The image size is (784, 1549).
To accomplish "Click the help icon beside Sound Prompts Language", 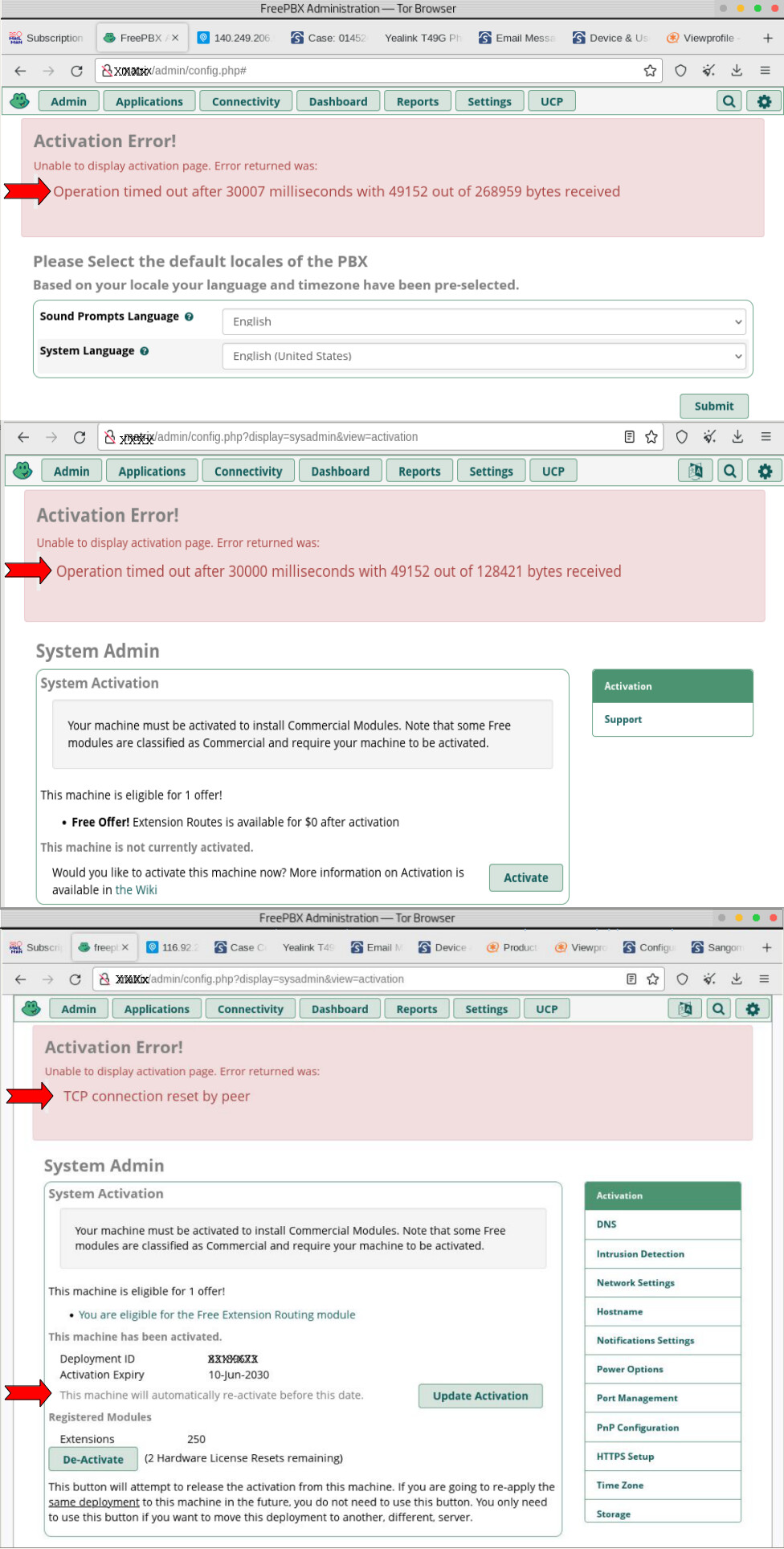I will pyautogui.click(x=189, y=317).
